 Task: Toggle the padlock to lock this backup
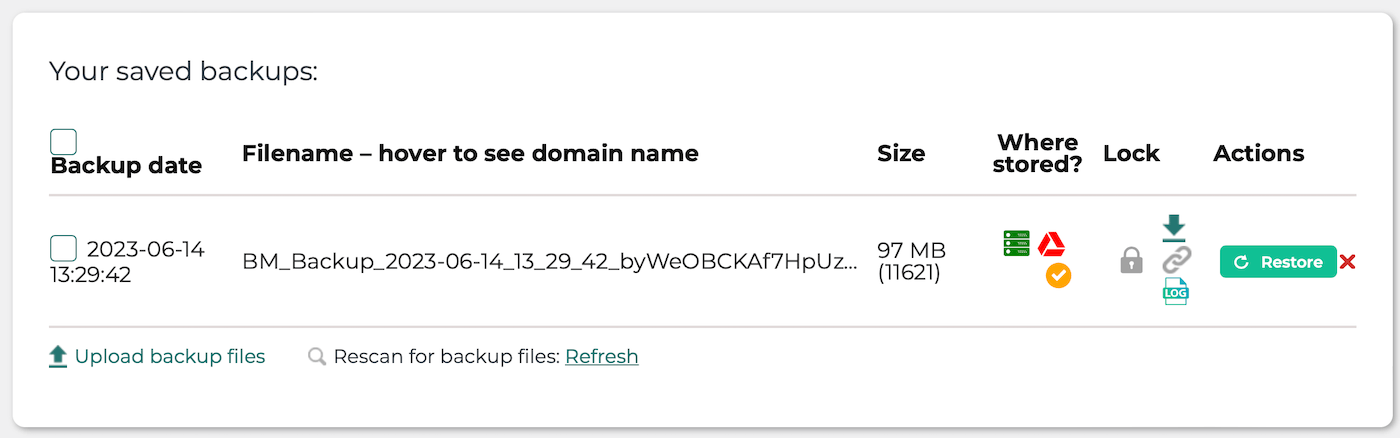pos(1131,261)
